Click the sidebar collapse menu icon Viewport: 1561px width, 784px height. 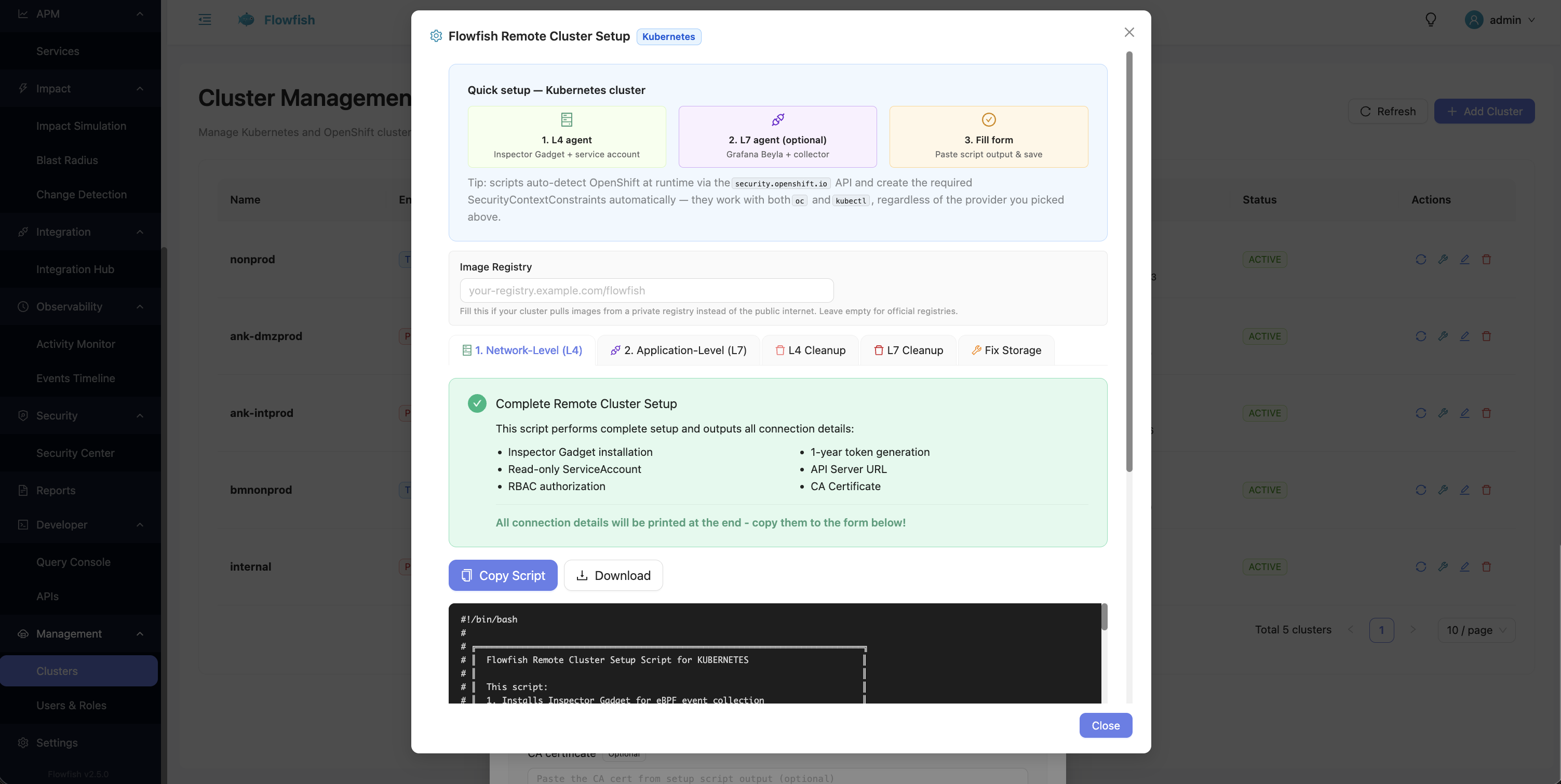205,19
